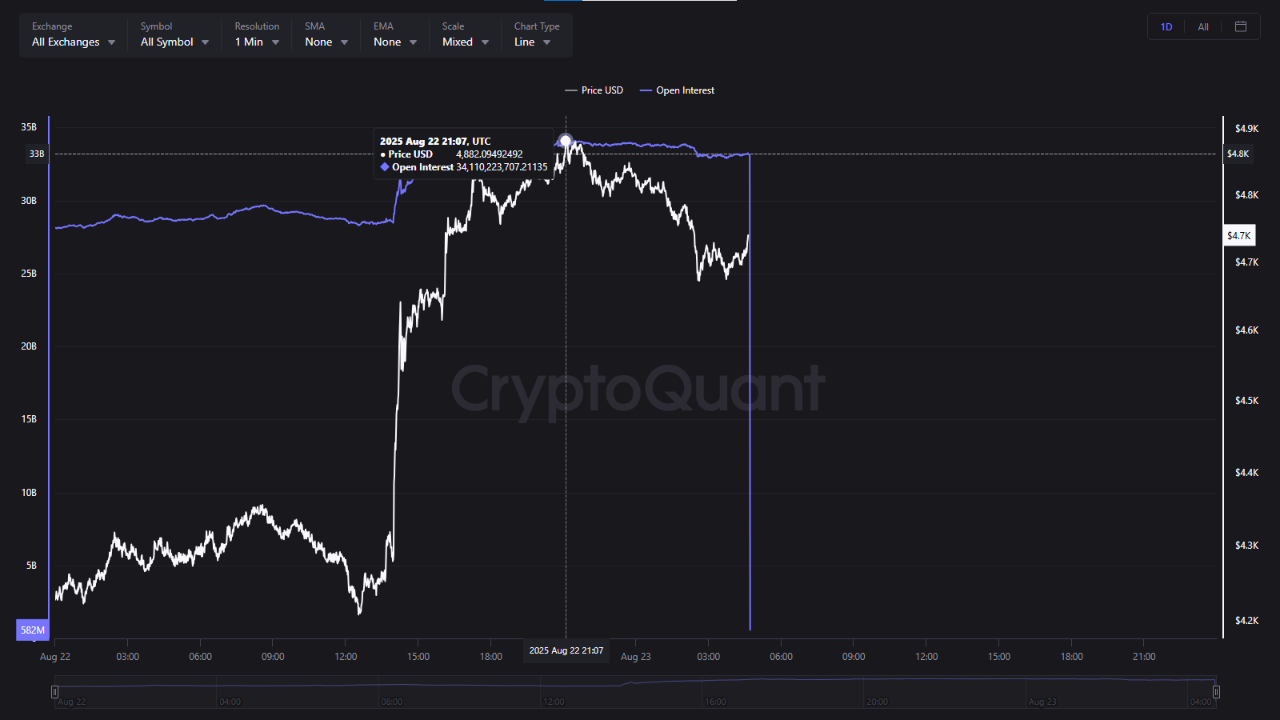Click the right handle of range navigator
1280x720 pixels.
tap(1216, 691)
